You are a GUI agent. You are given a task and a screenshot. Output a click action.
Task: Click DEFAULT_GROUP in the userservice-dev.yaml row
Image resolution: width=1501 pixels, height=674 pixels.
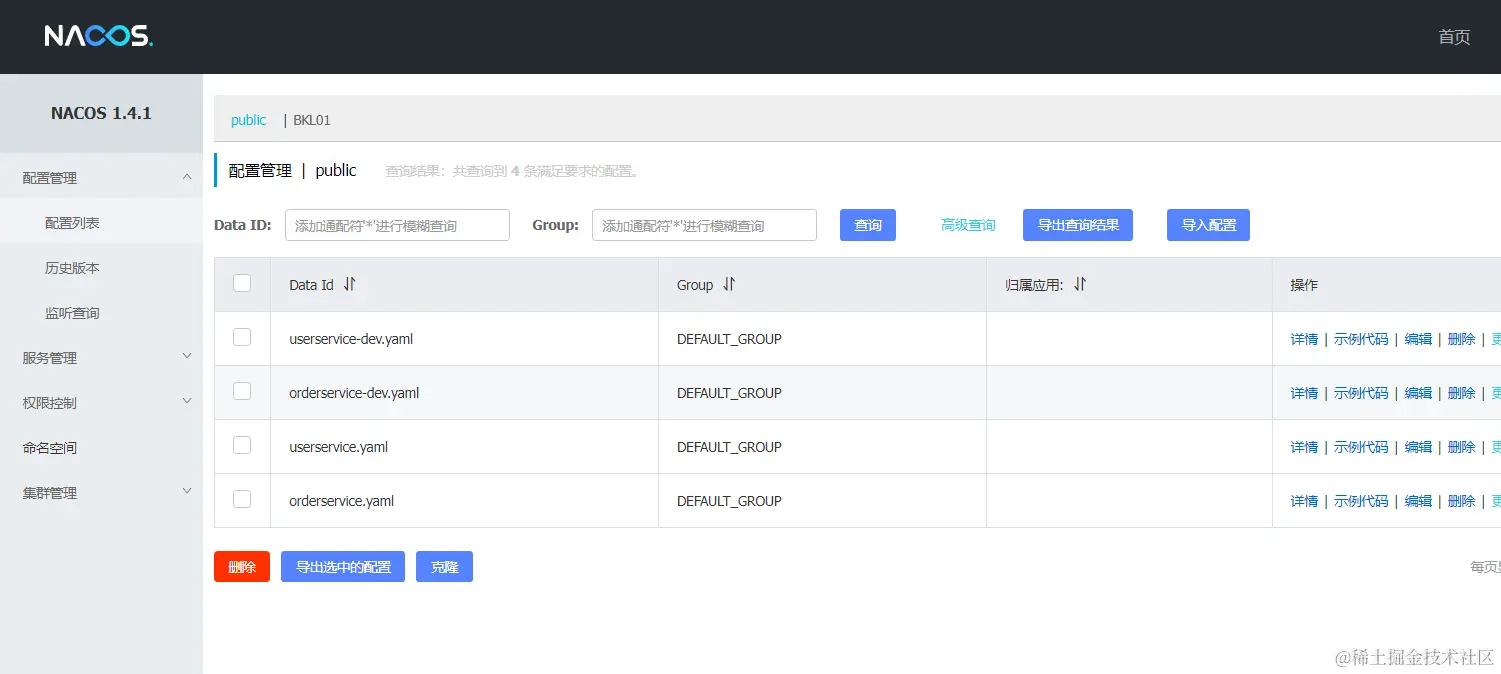tap(729, 339)
